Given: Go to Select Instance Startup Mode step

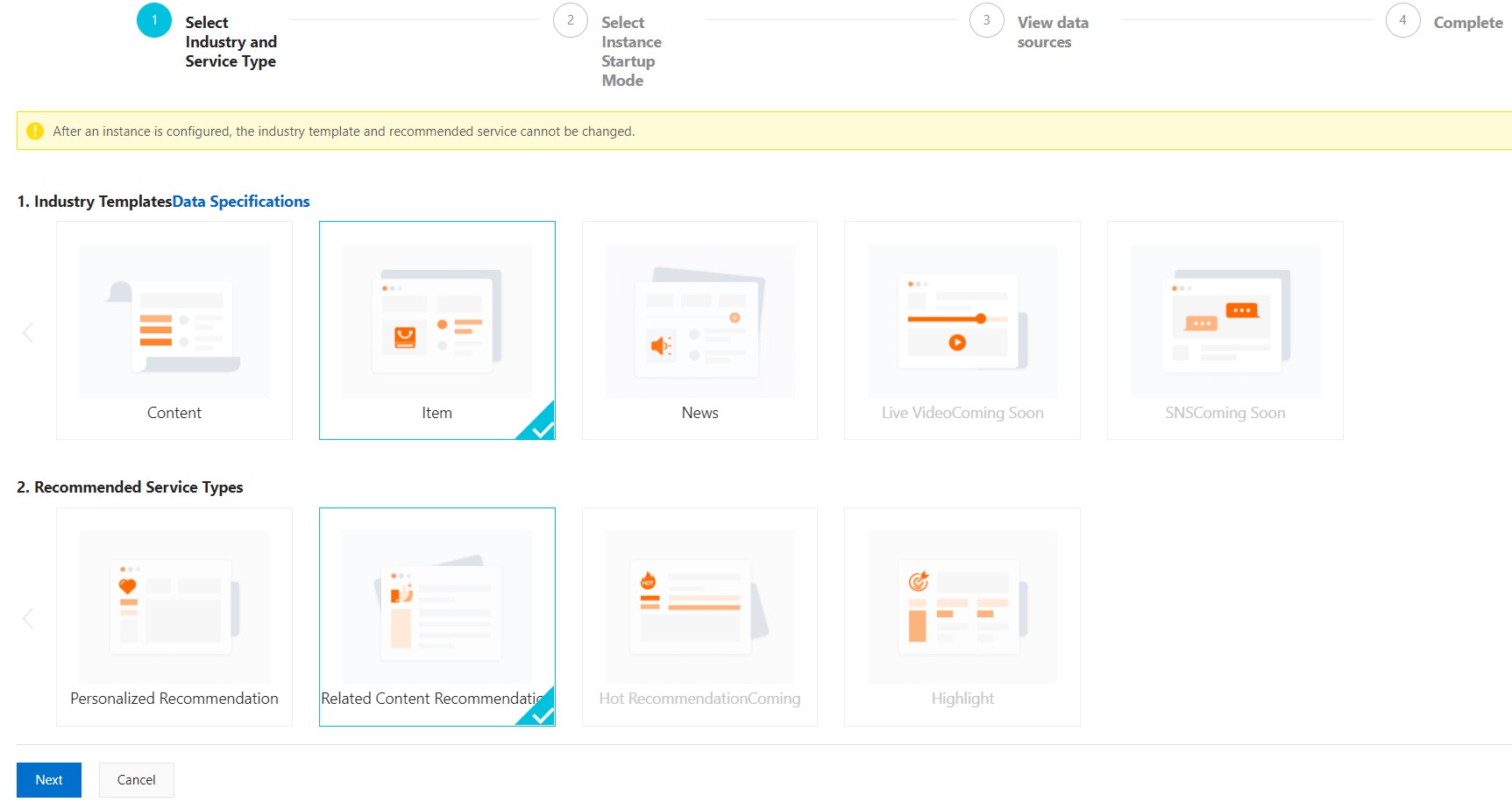Looking at the screenshot, I should pos(632,52).
